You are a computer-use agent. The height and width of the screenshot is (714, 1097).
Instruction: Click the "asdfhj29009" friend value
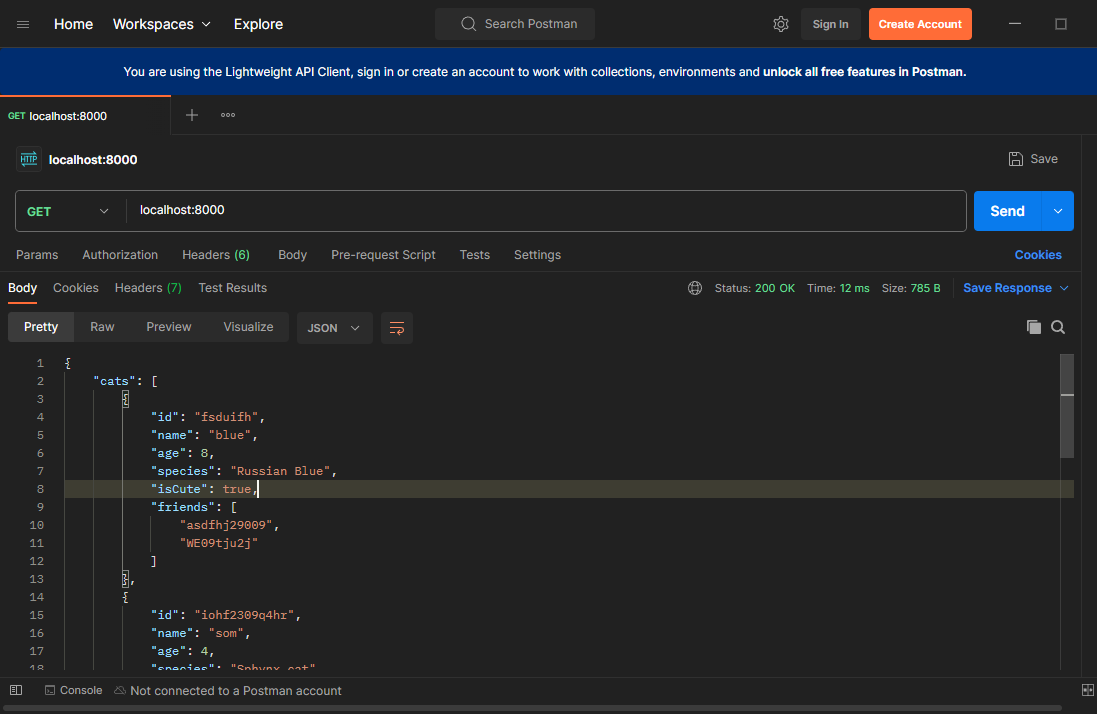point(226,525)
